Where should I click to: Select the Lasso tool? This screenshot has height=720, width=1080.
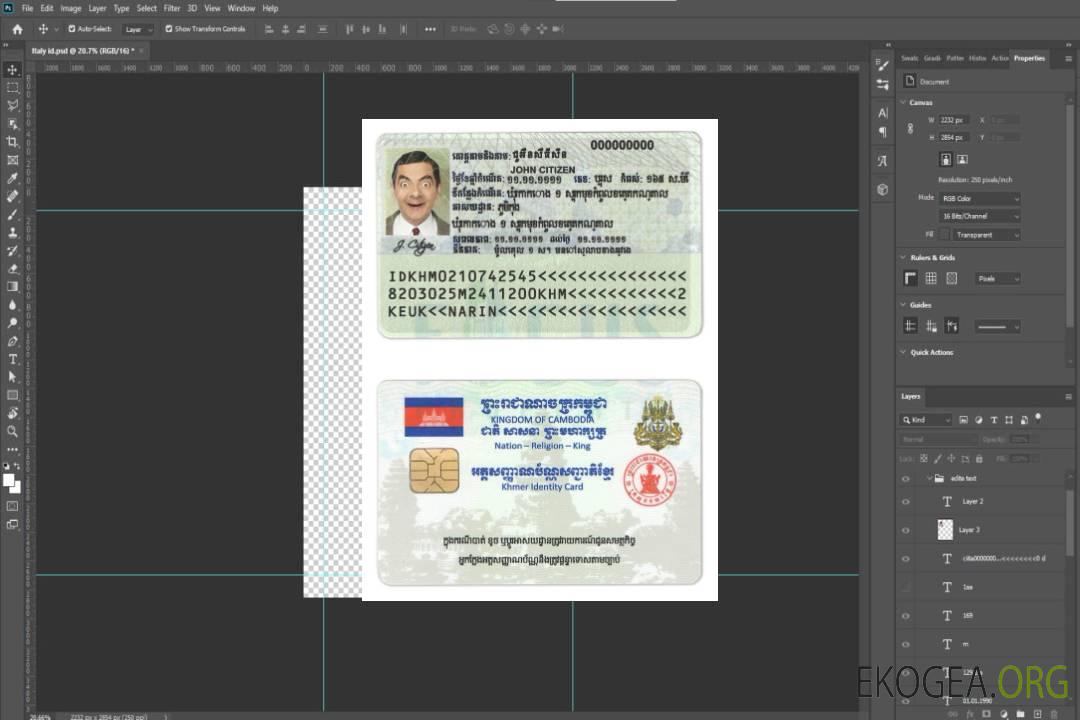[x=12, y=105]
